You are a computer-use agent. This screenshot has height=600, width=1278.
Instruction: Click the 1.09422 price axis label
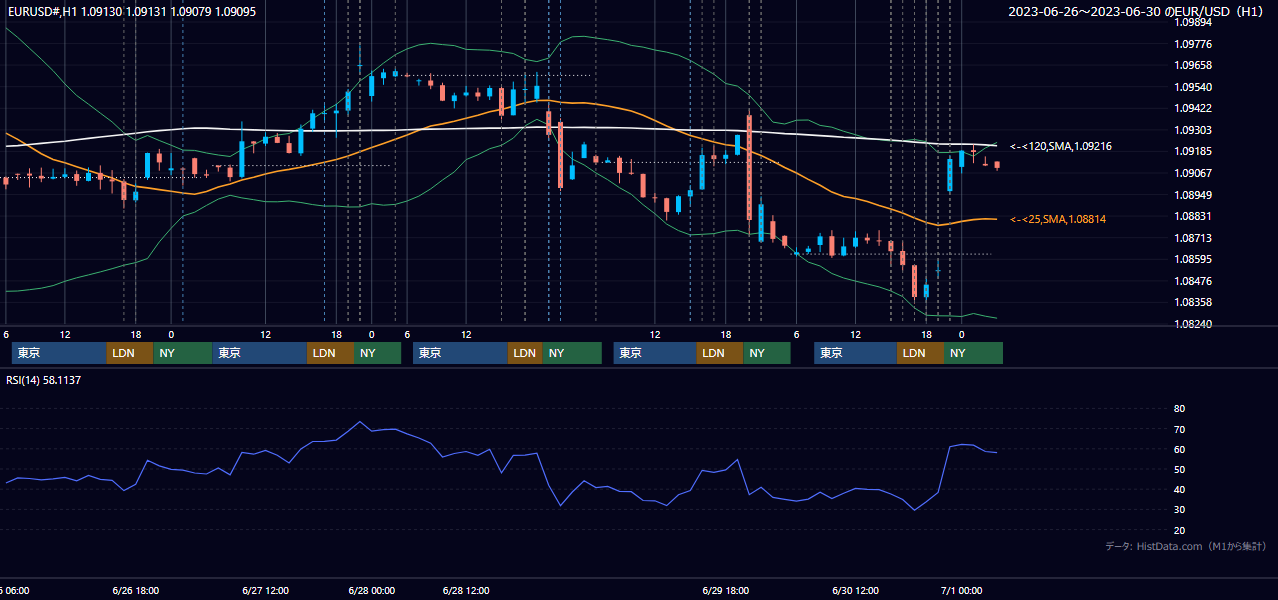click(1193, 109)
